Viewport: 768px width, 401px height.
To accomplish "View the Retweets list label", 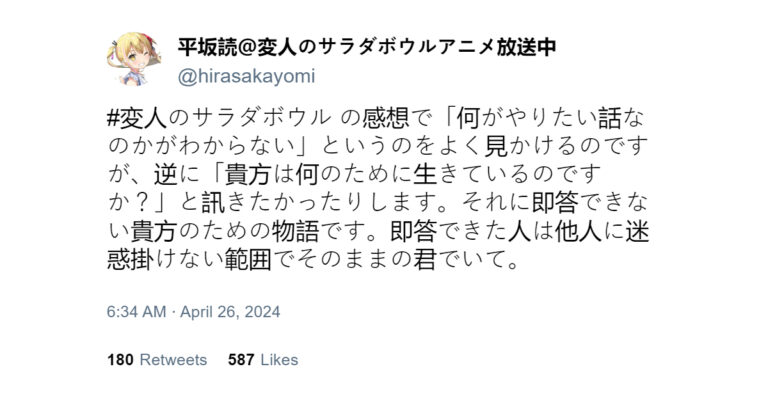I will coord(173,360).
